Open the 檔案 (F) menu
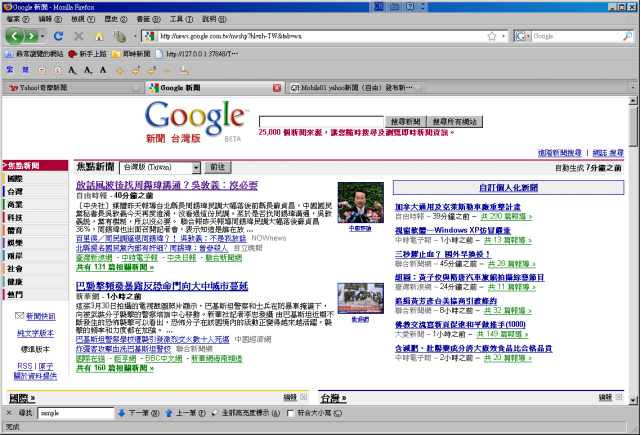This screenshot has width=641, height=435. [18, 19]
